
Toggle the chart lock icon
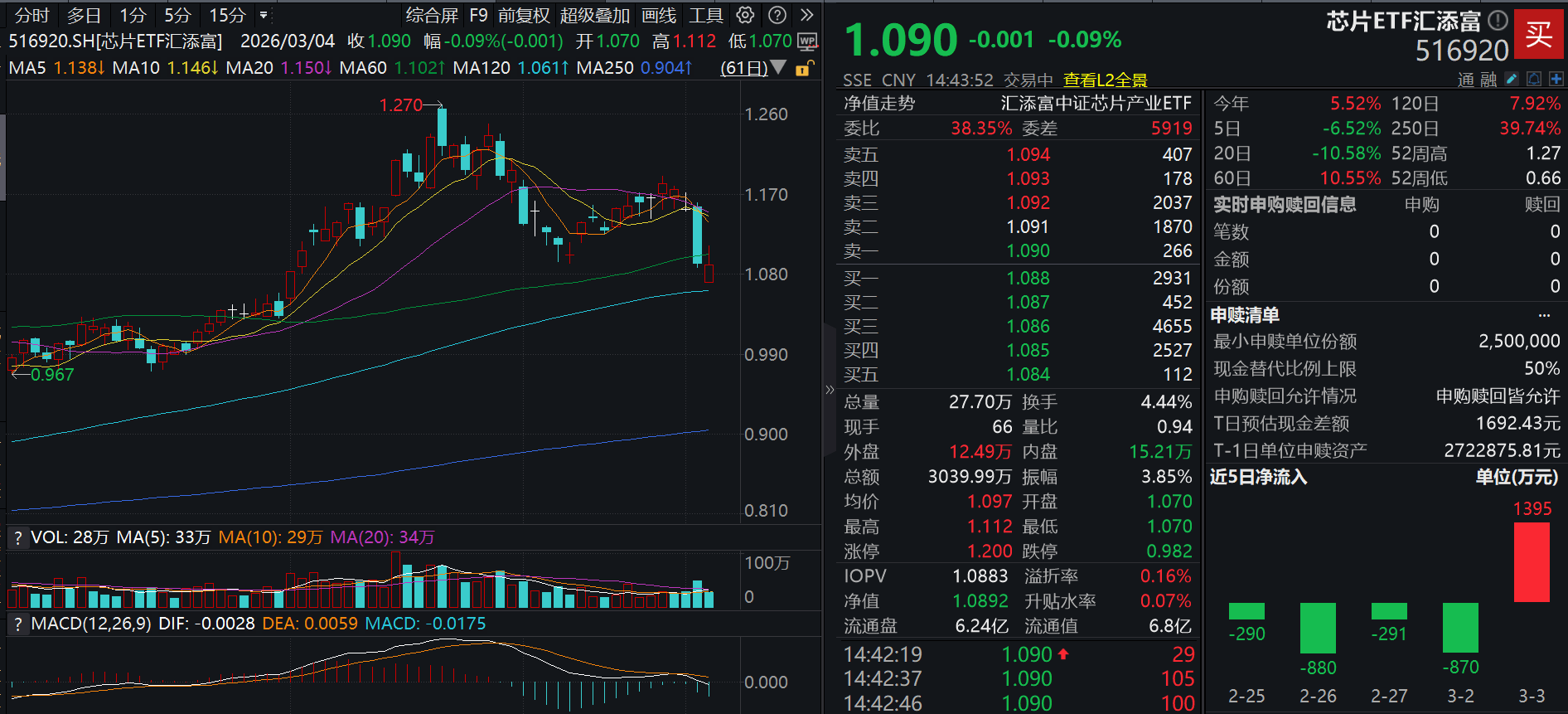804,68
